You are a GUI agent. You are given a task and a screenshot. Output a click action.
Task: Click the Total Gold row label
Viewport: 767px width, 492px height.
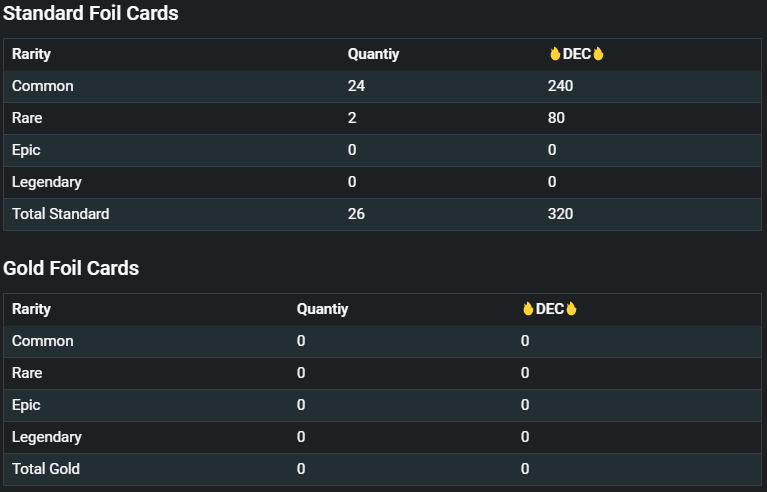46,469
